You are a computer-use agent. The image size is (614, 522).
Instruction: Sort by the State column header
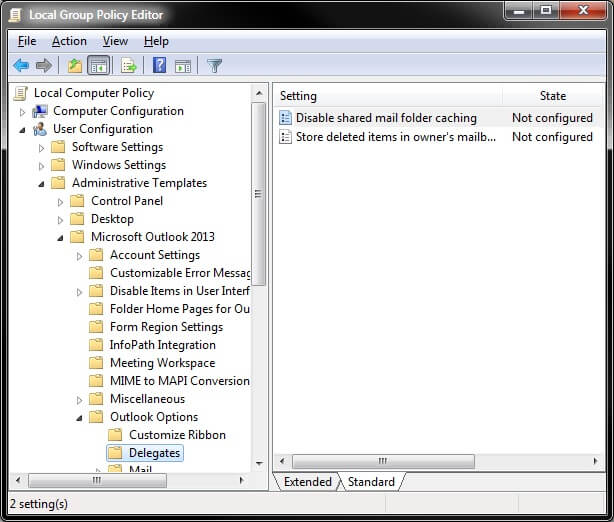(x=553, y=96)
